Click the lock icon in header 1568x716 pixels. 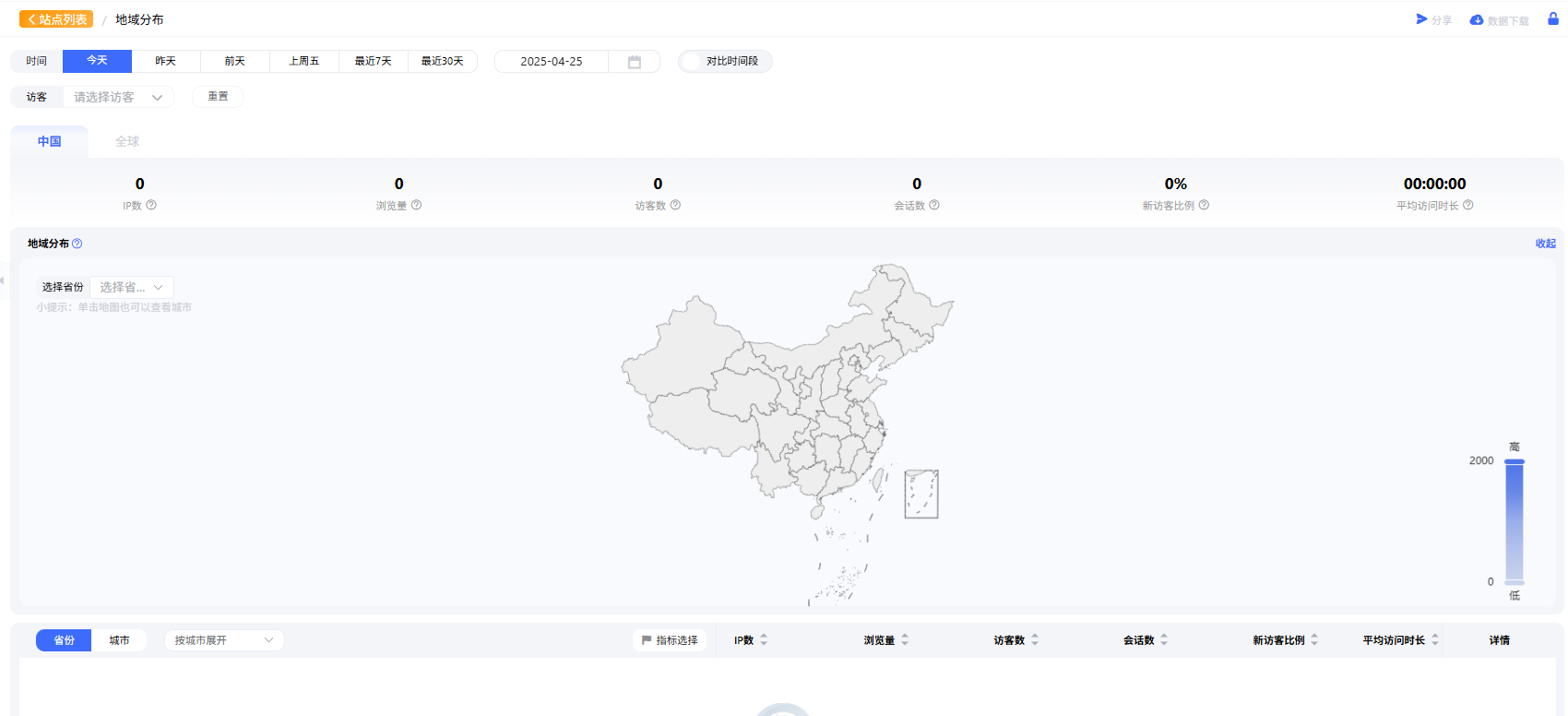(x=1553, y=18)
